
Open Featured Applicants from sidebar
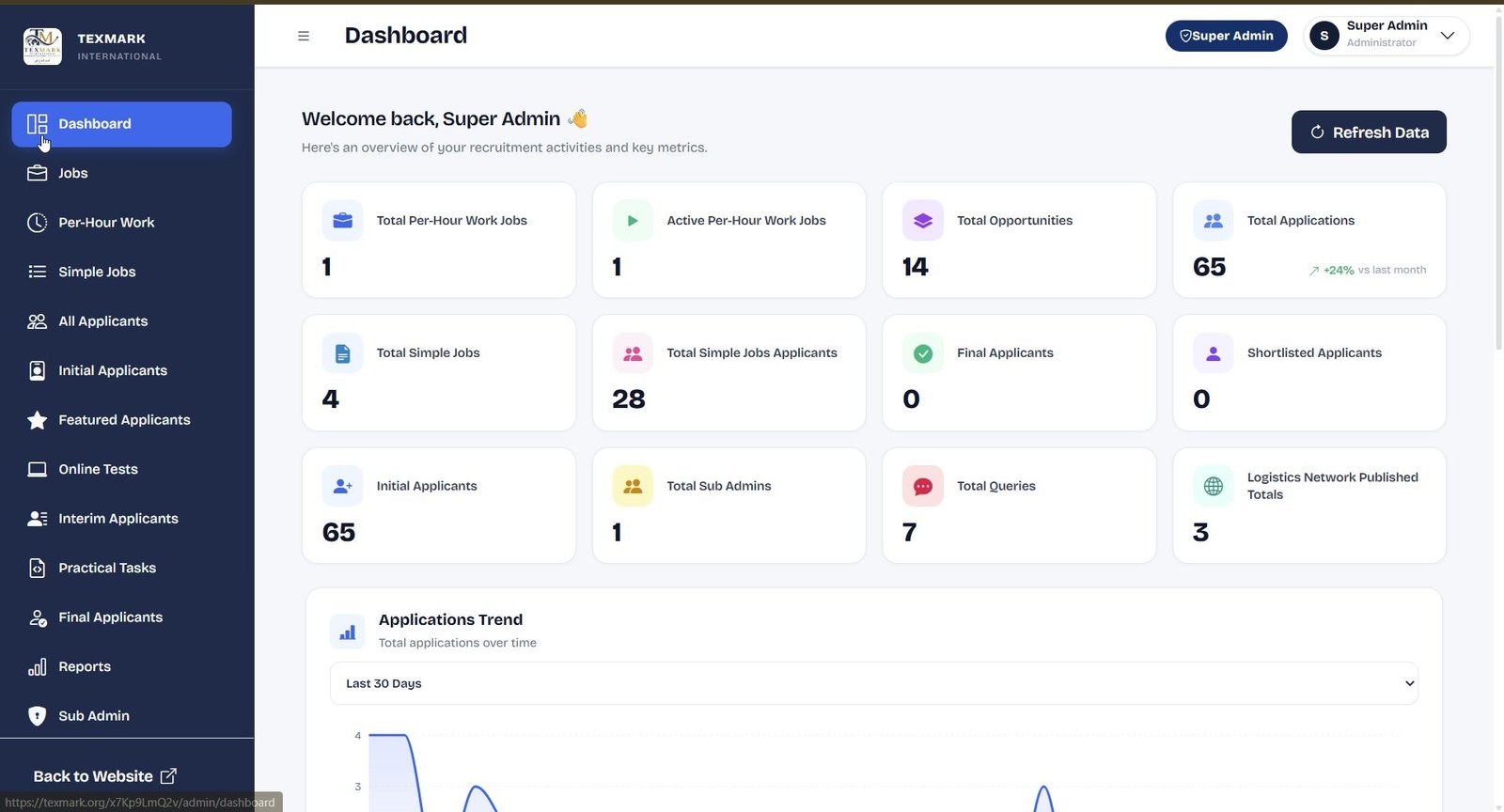point(122,420)
